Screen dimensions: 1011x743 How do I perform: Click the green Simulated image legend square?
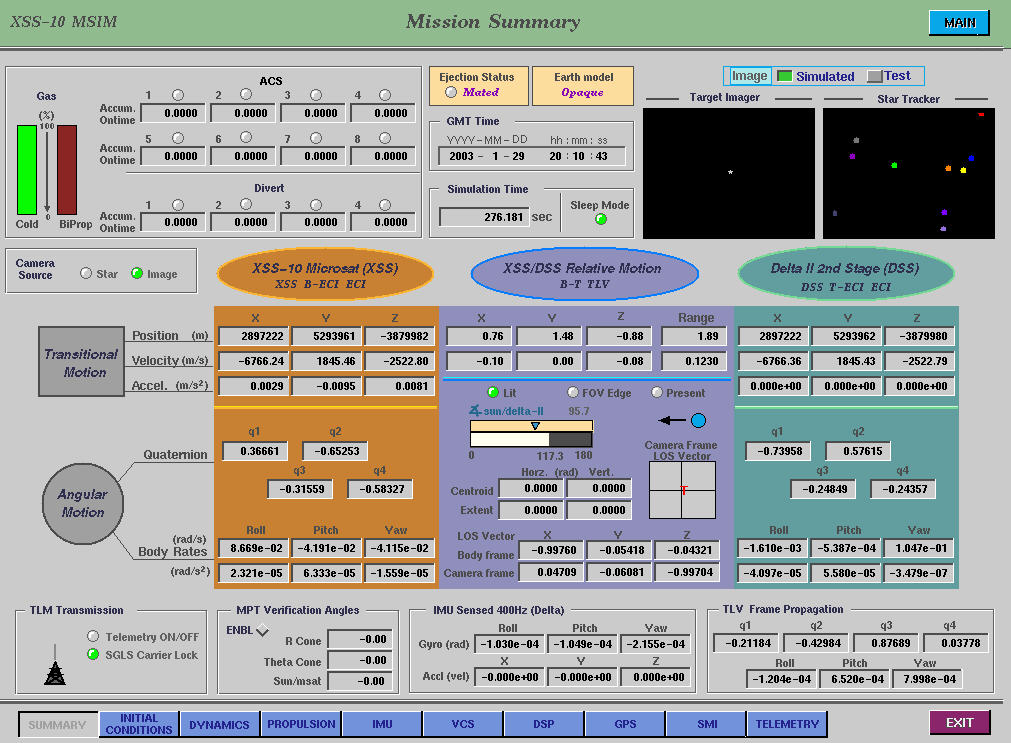click(785, 76)
